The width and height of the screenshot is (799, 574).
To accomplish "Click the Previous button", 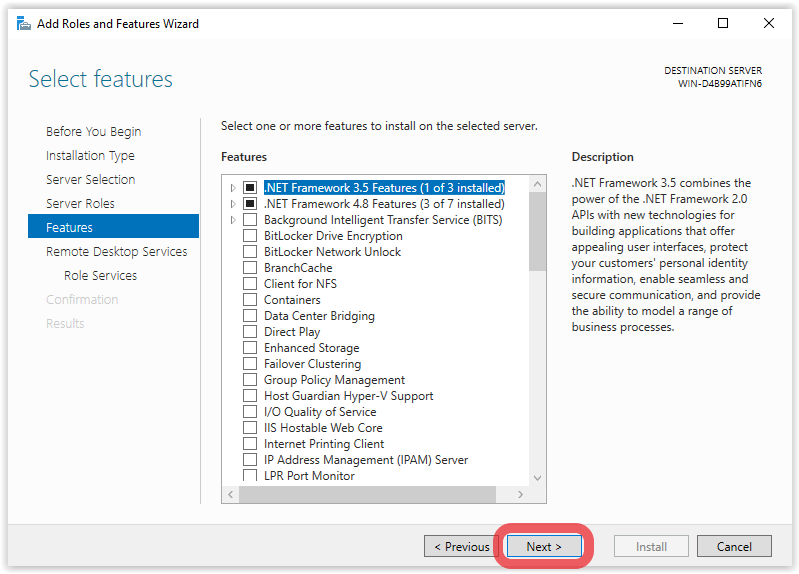I will click(461, 546).
